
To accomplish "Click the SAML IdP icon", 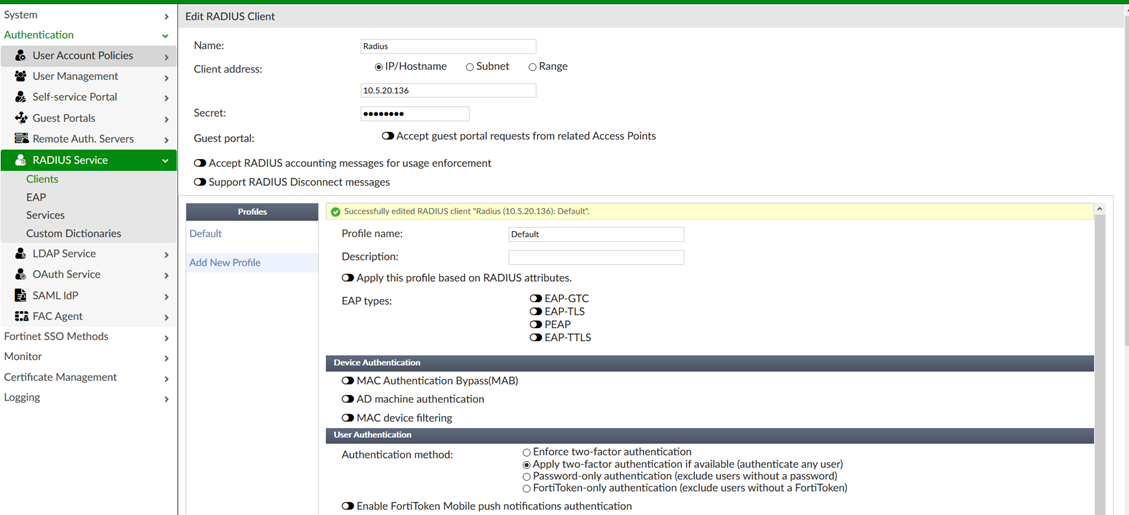I will click(x=21, y=296).
